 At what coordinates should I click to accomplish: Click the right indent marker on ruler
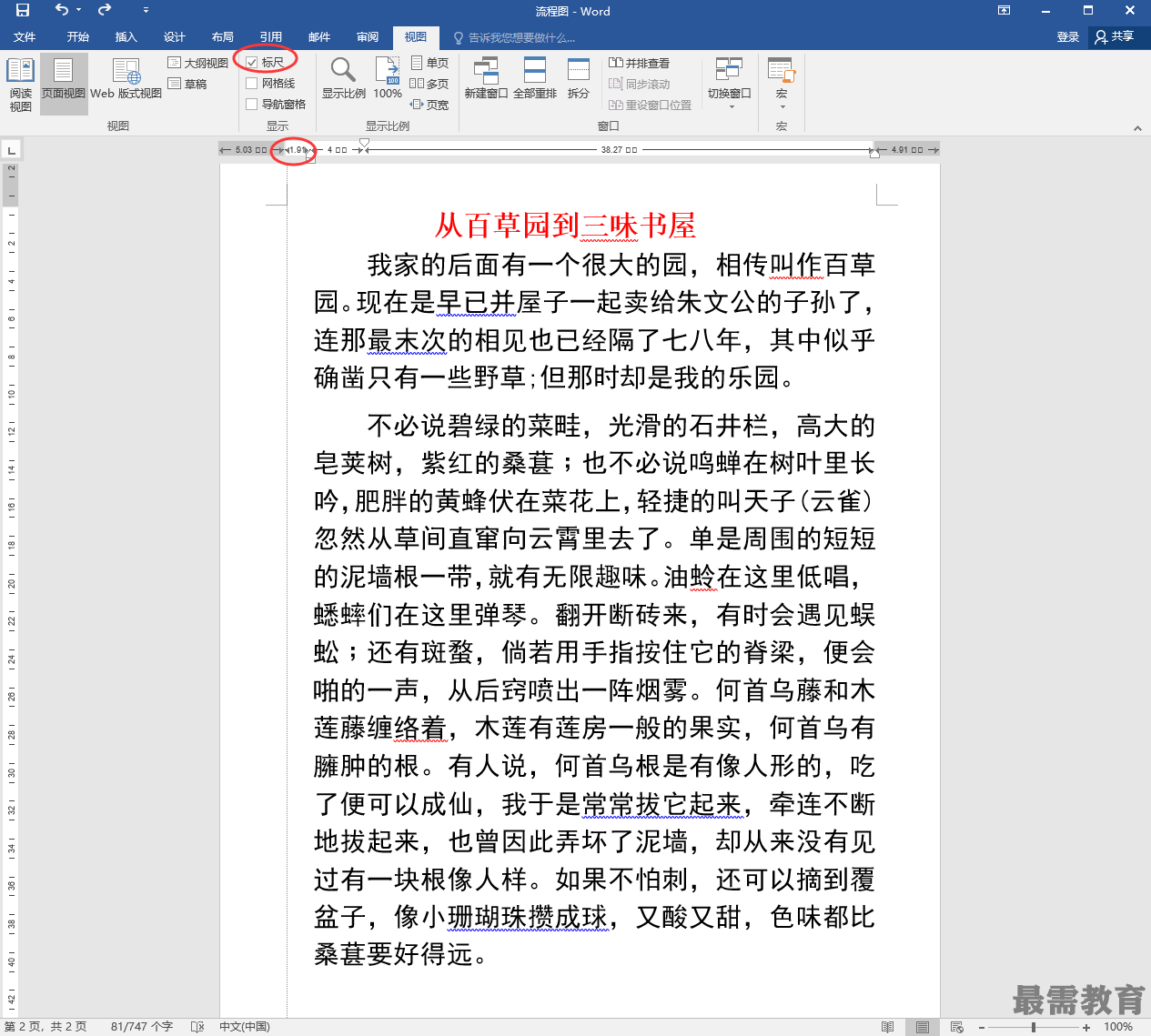(x=874, y=154)
